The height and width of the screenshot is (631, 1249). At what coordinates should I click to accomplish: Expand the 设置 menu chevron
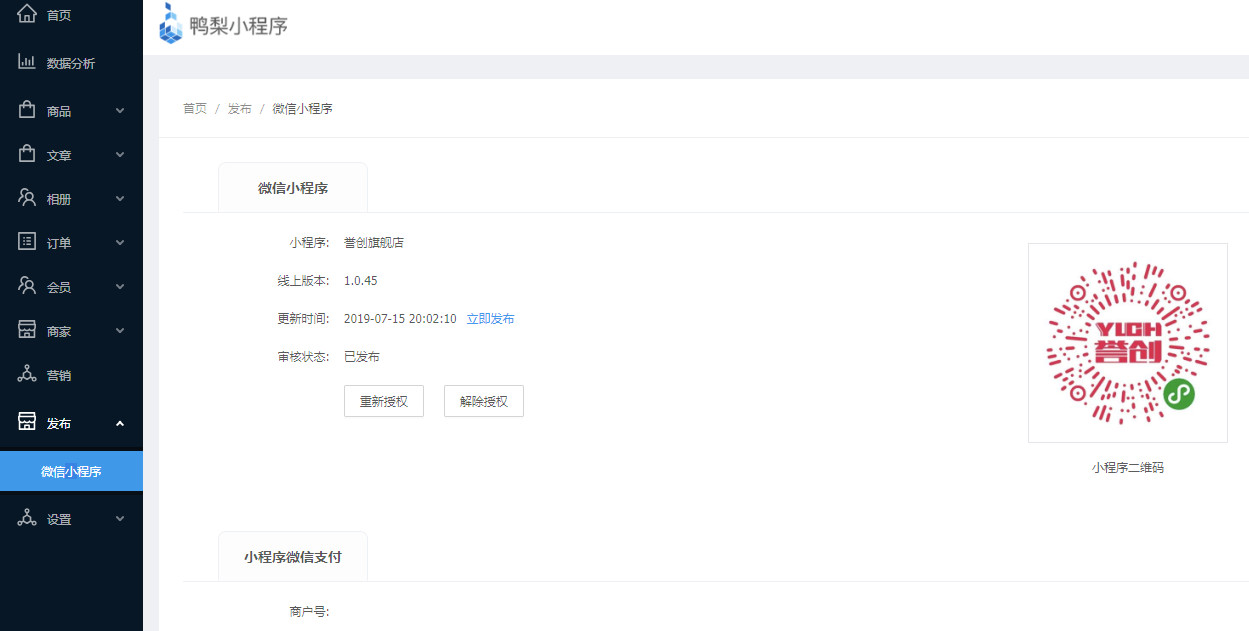coord(120,519)
